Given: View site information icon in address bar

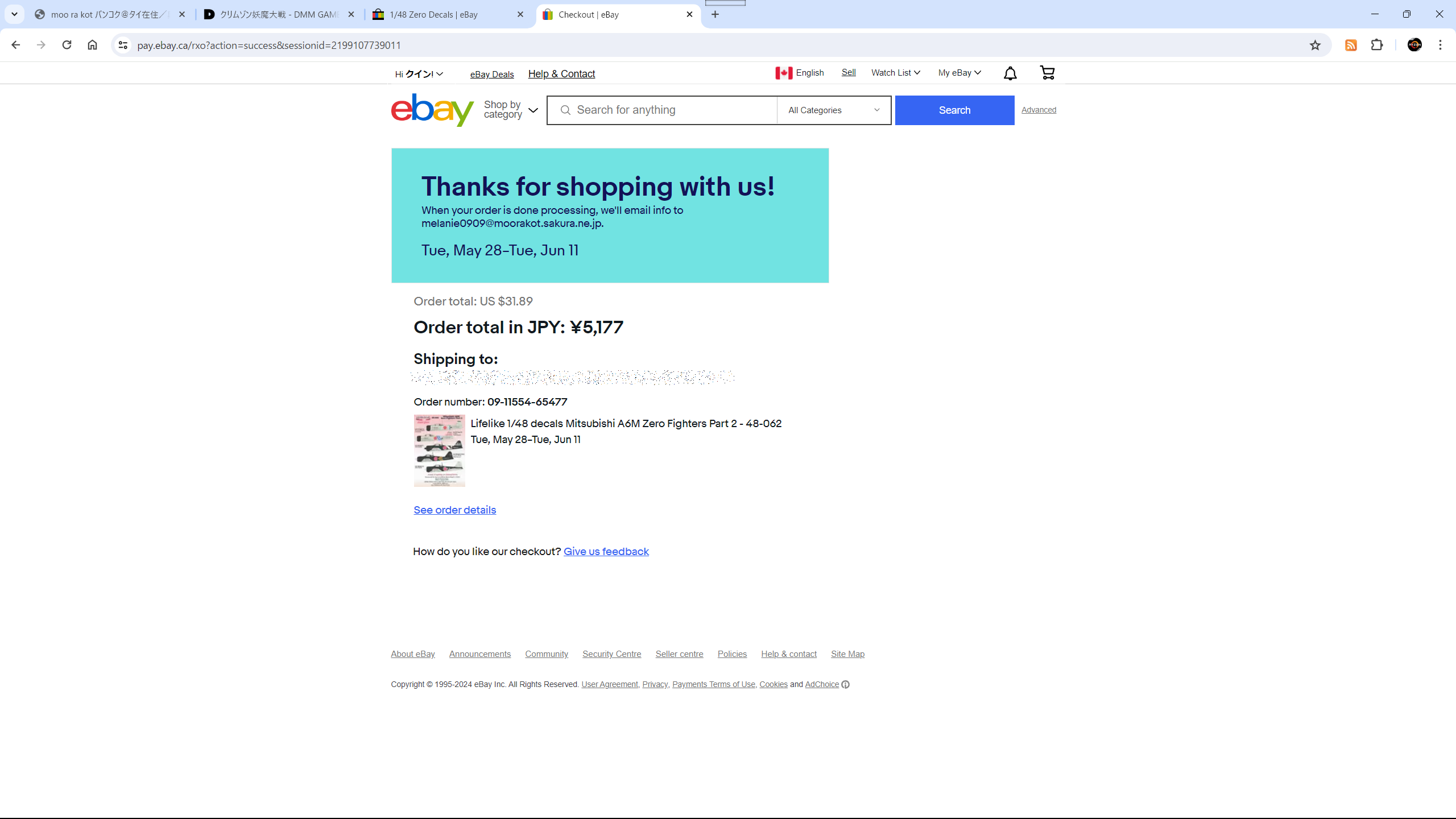Looking at the screenshot, I should click(123, 45).
